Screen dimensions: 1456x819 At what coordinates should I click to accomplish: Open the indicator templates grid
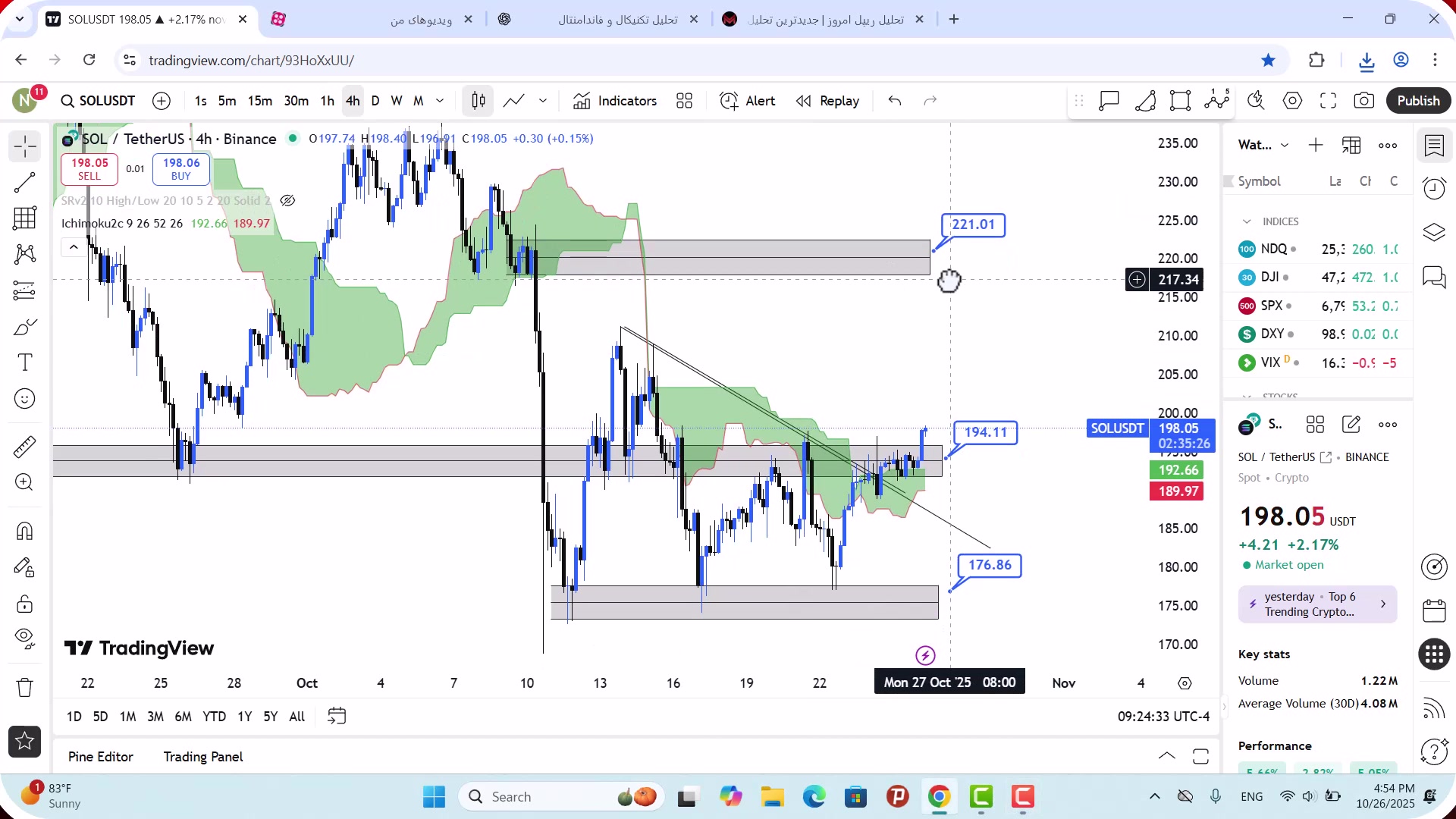685,101
